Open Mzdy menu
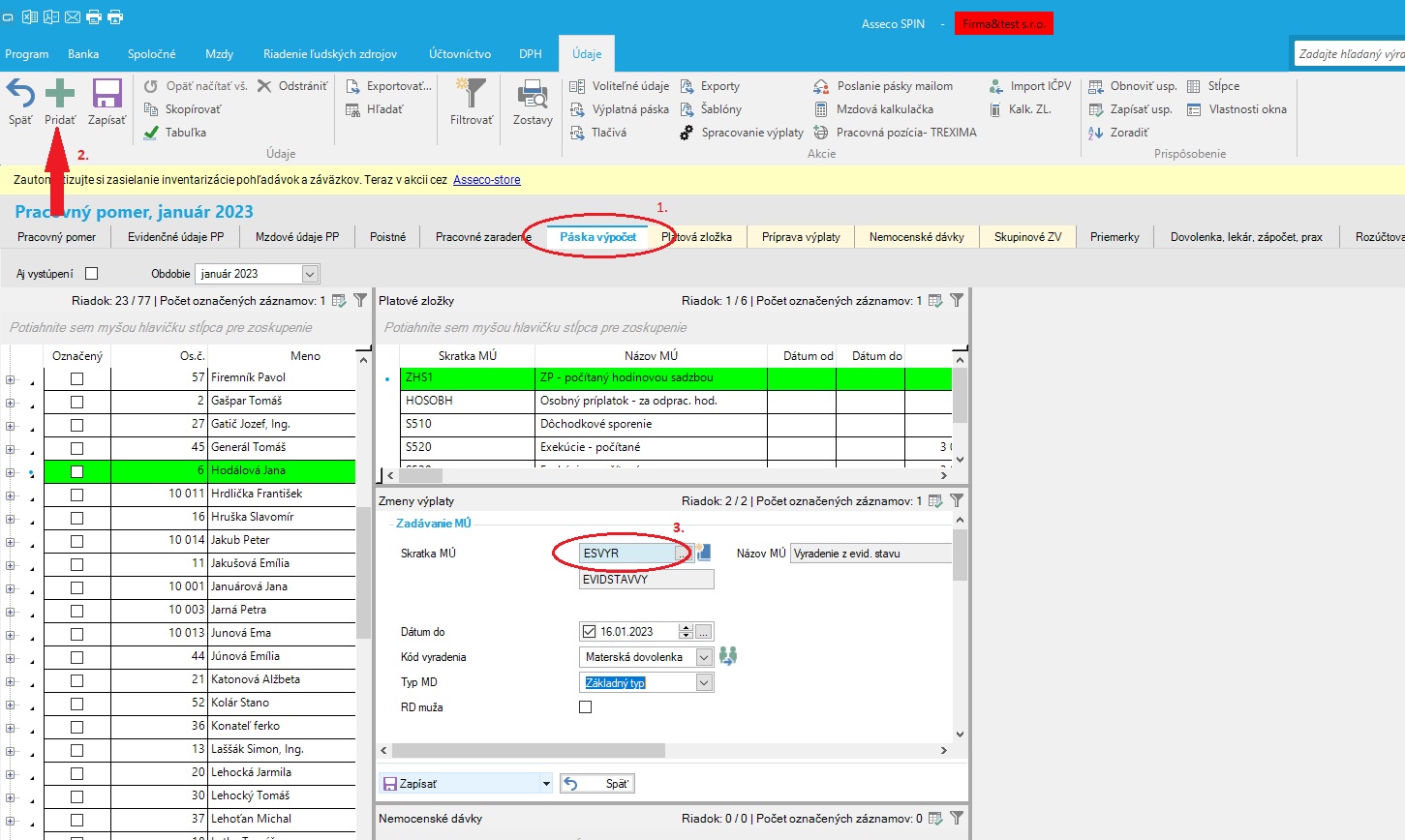The height and width of the screenshot is (840, 1405). tap(219, 54)
